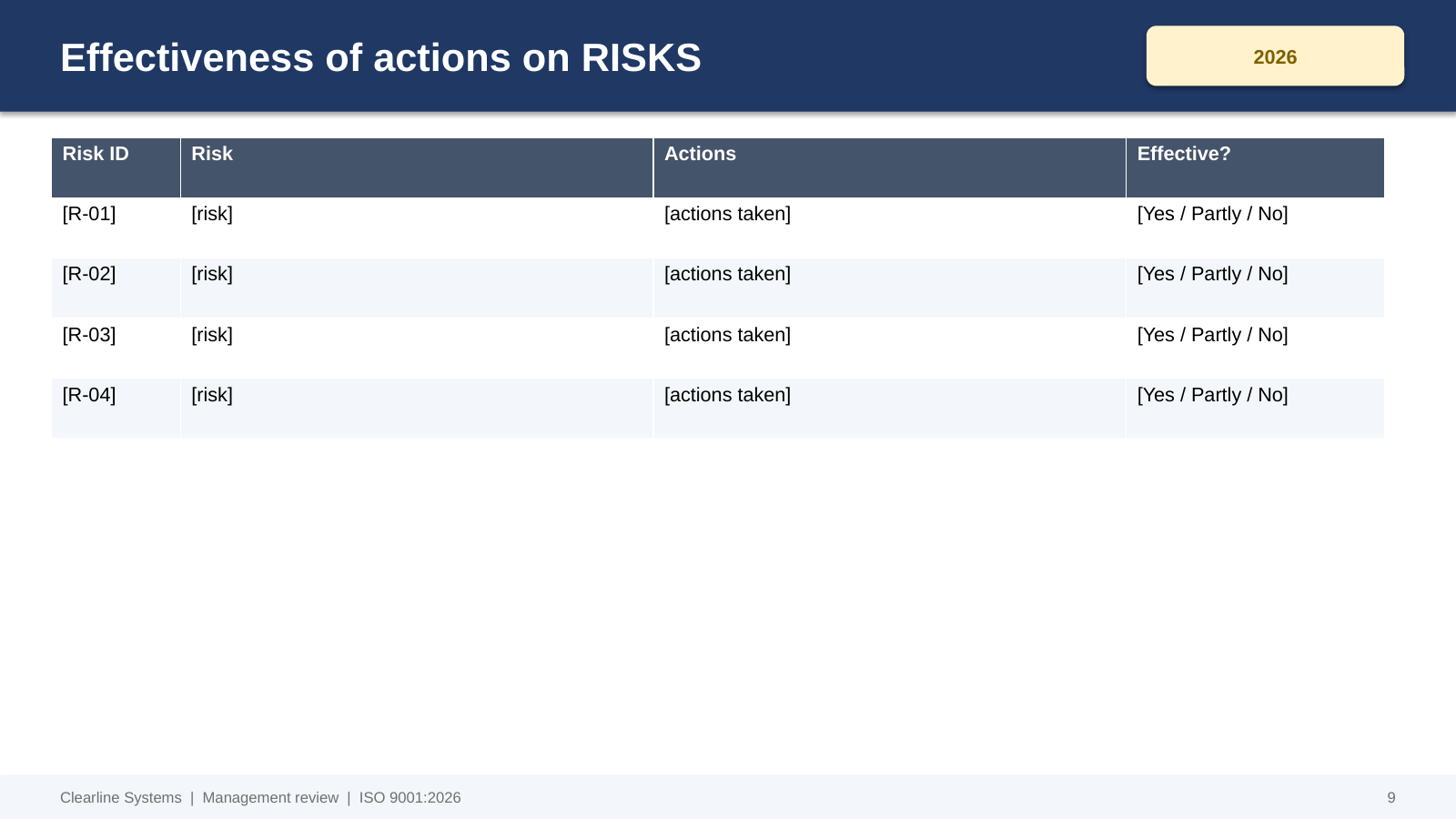Click the [risk] cell in row R-04

pyautogui.click(x=417, y=408)
